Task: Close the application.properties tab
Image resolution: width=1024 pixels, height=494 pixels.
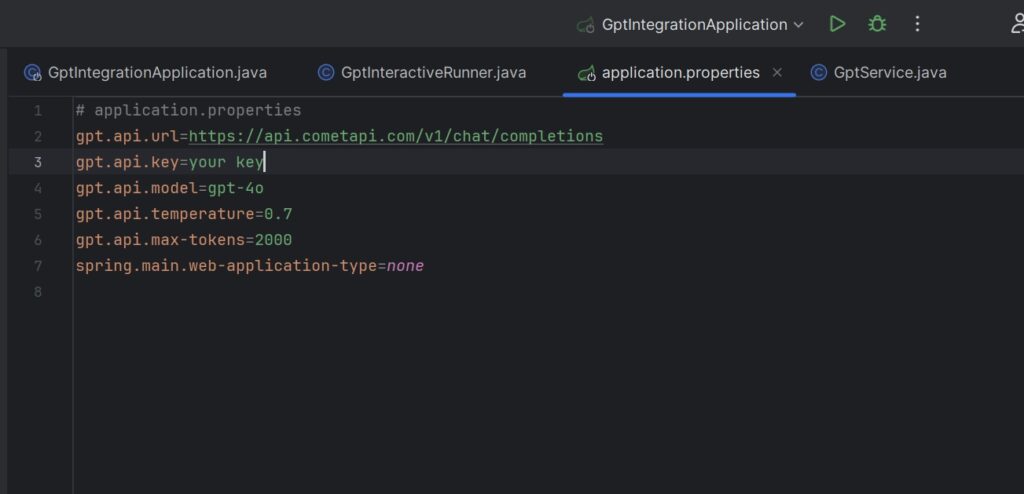Action: click(777, 72)
